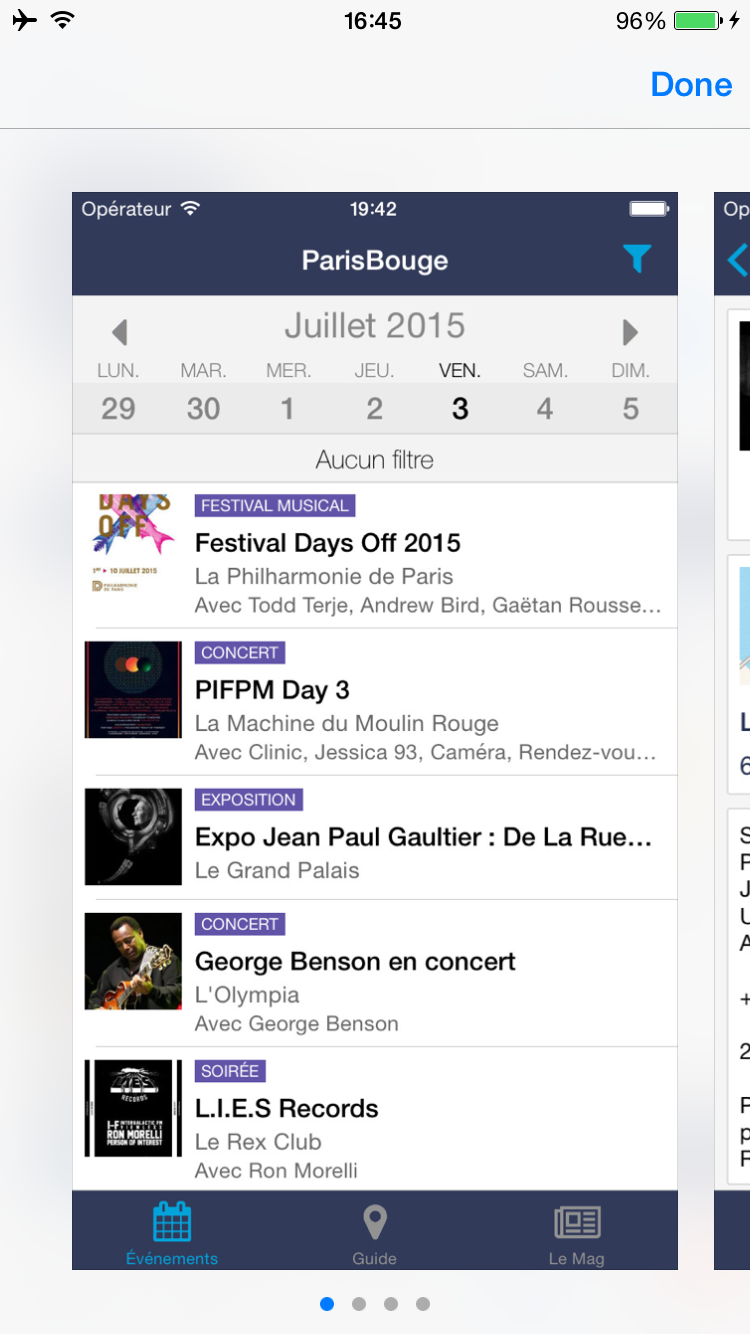Screen dimensions: 750x1334
Task: Tap Jean Paul Gaultier expo thumbnail
Action: [x=133, y=837]
